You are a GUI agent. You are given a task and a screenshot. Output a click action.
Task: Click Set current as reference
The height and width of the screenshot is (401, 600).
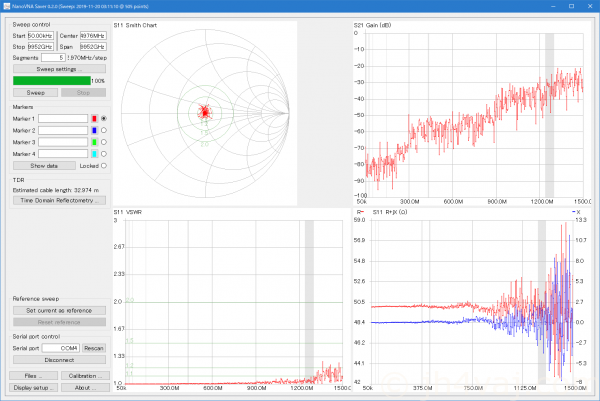click(59, 310)
